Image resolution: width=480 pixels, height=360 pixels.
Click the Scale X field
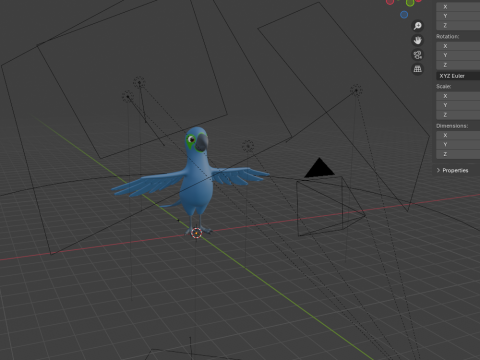(458, 96)
